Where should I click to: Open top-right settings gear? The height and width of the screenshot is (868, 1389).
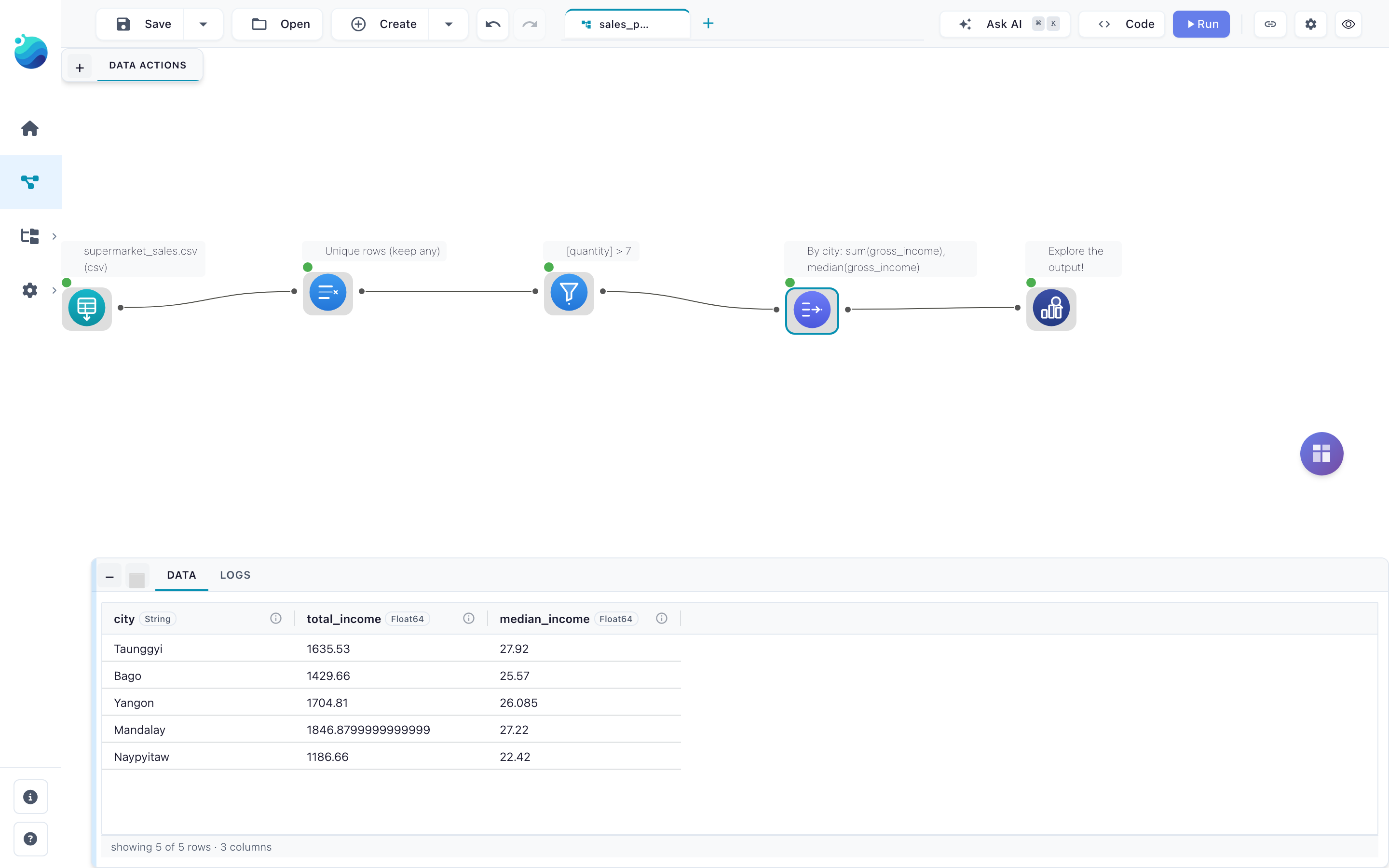pyautogui.click(x=1310, y=24)
